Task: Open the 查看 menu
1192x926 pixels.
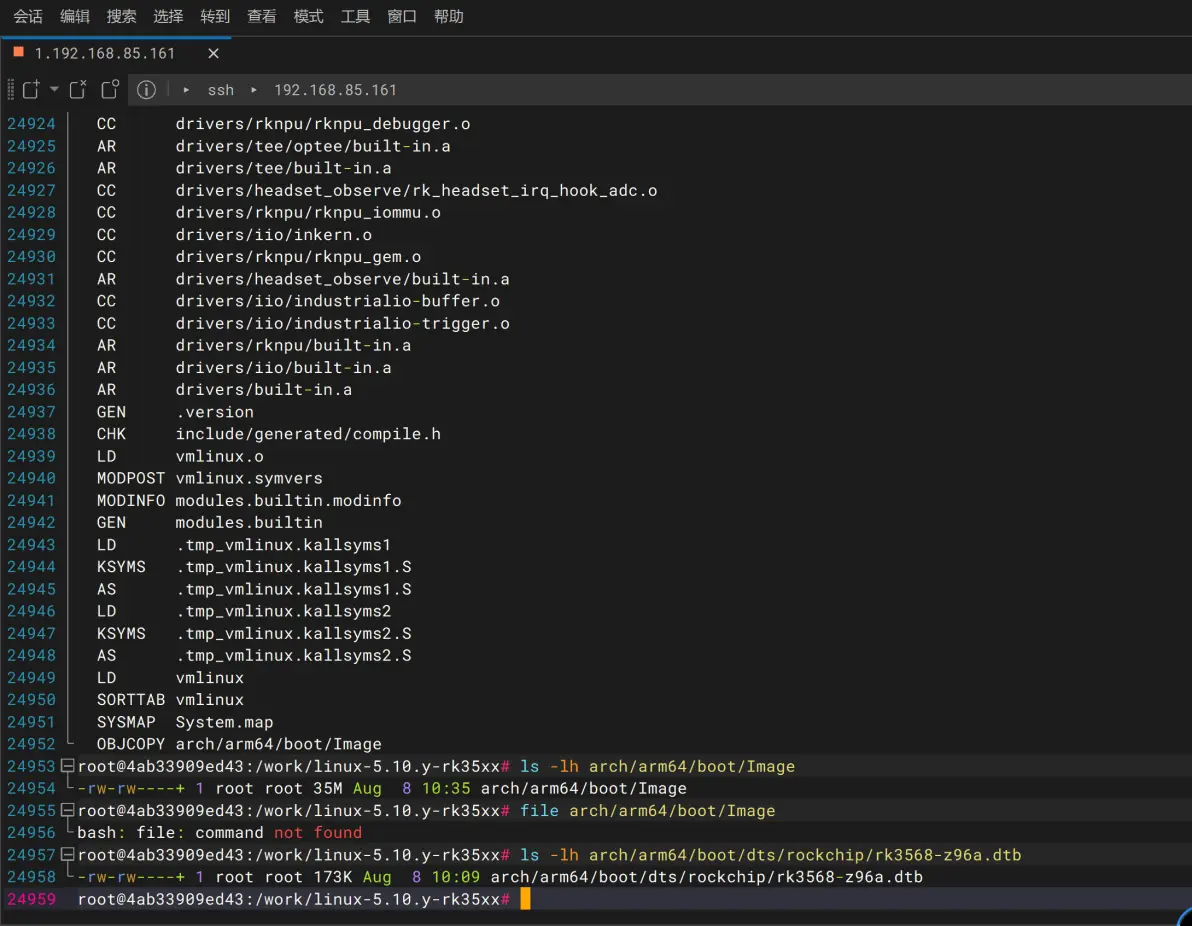Action: (262, 16)
